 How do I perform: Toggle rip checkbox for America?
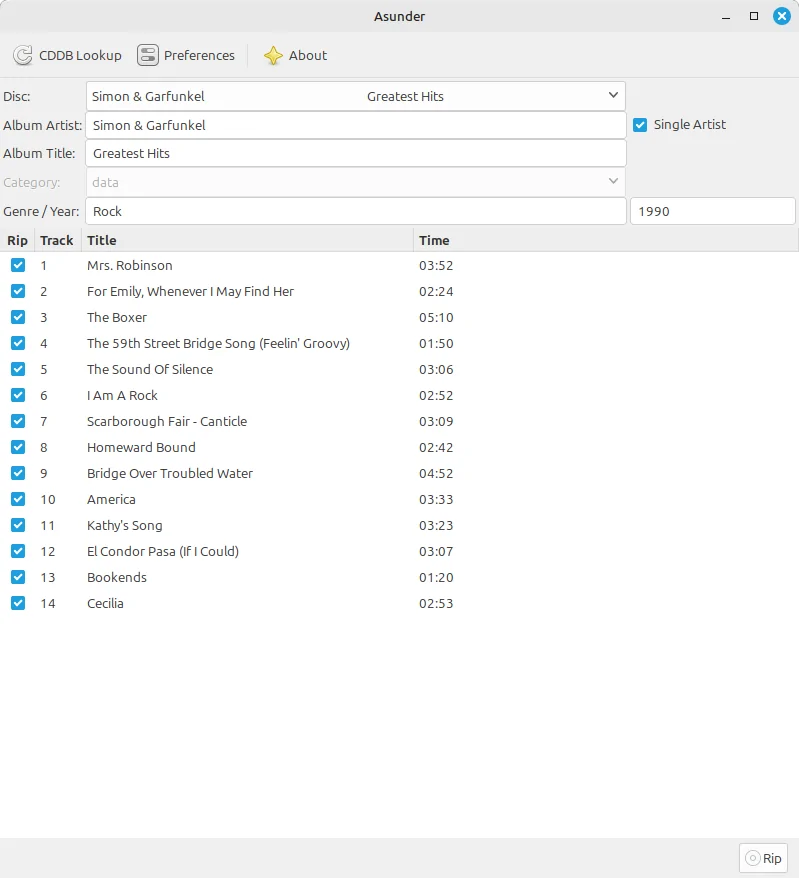[18, 499]
